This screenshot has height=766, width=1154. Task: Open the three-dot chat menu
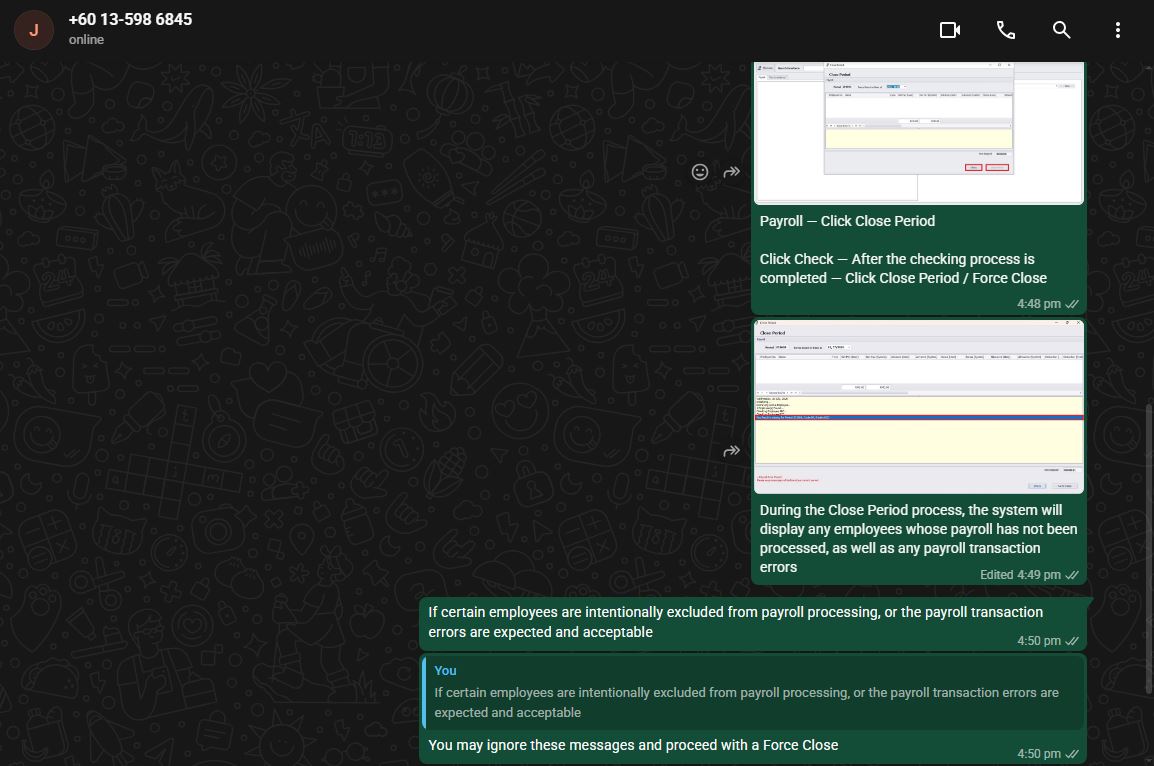pos(1117,30)
